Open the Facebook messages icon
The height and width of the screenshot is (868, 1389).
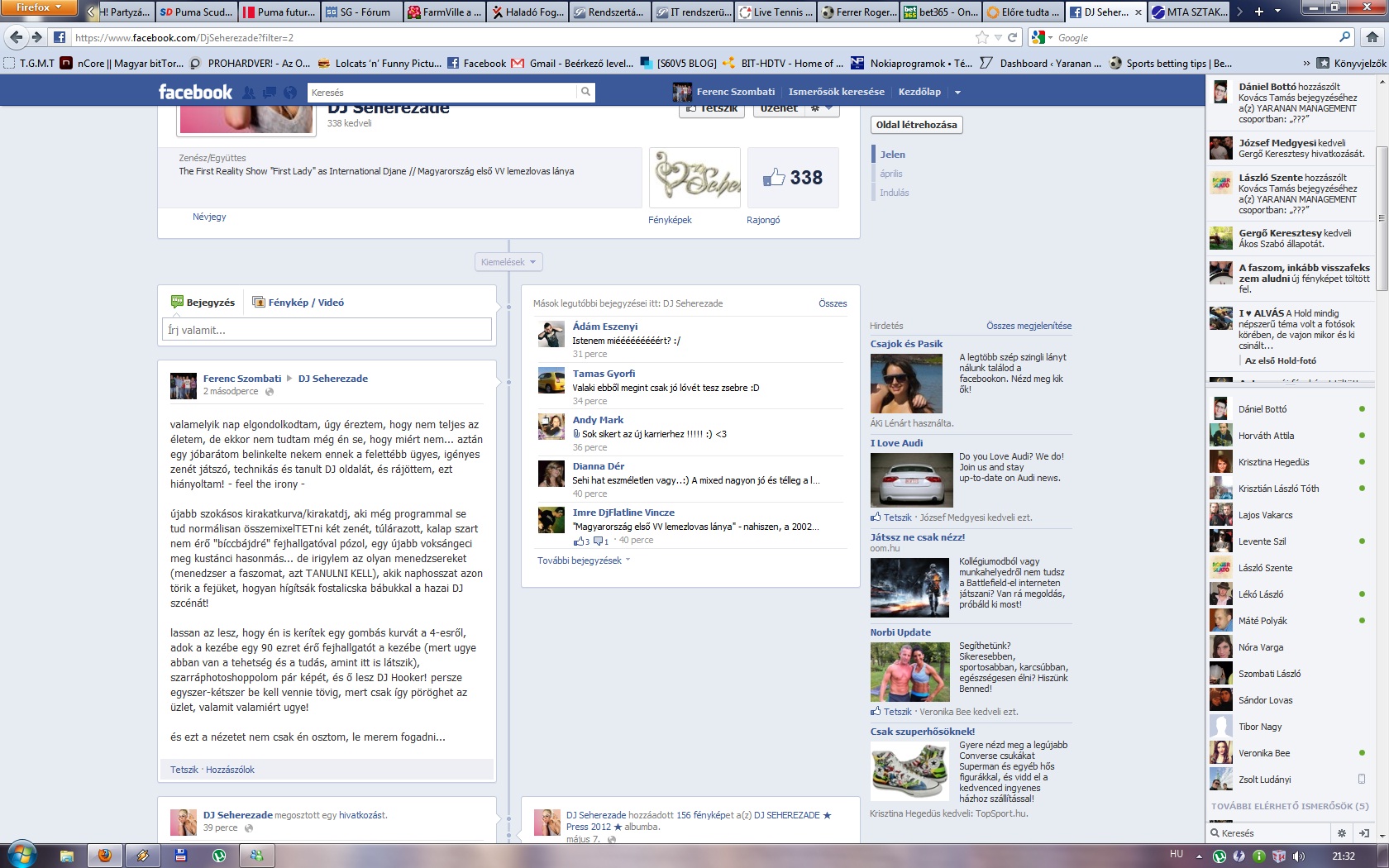click(270, 93)
